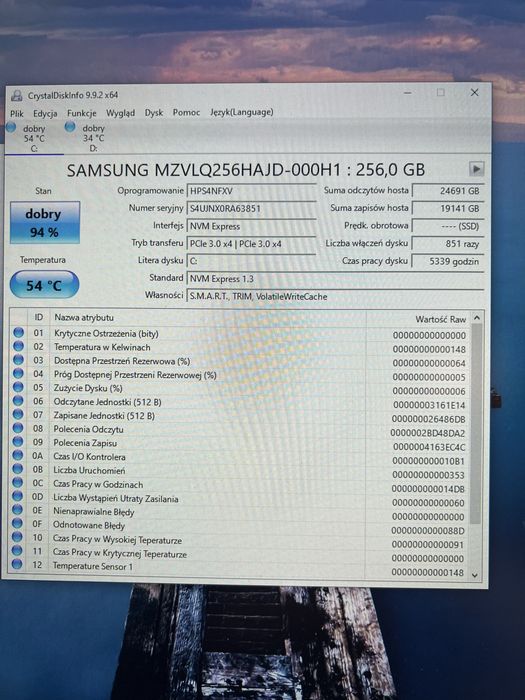The height and width of the screenshot is (700, 525).
Task: Click the S.M.A.R.T., TRIM features field
Action: 335,296
